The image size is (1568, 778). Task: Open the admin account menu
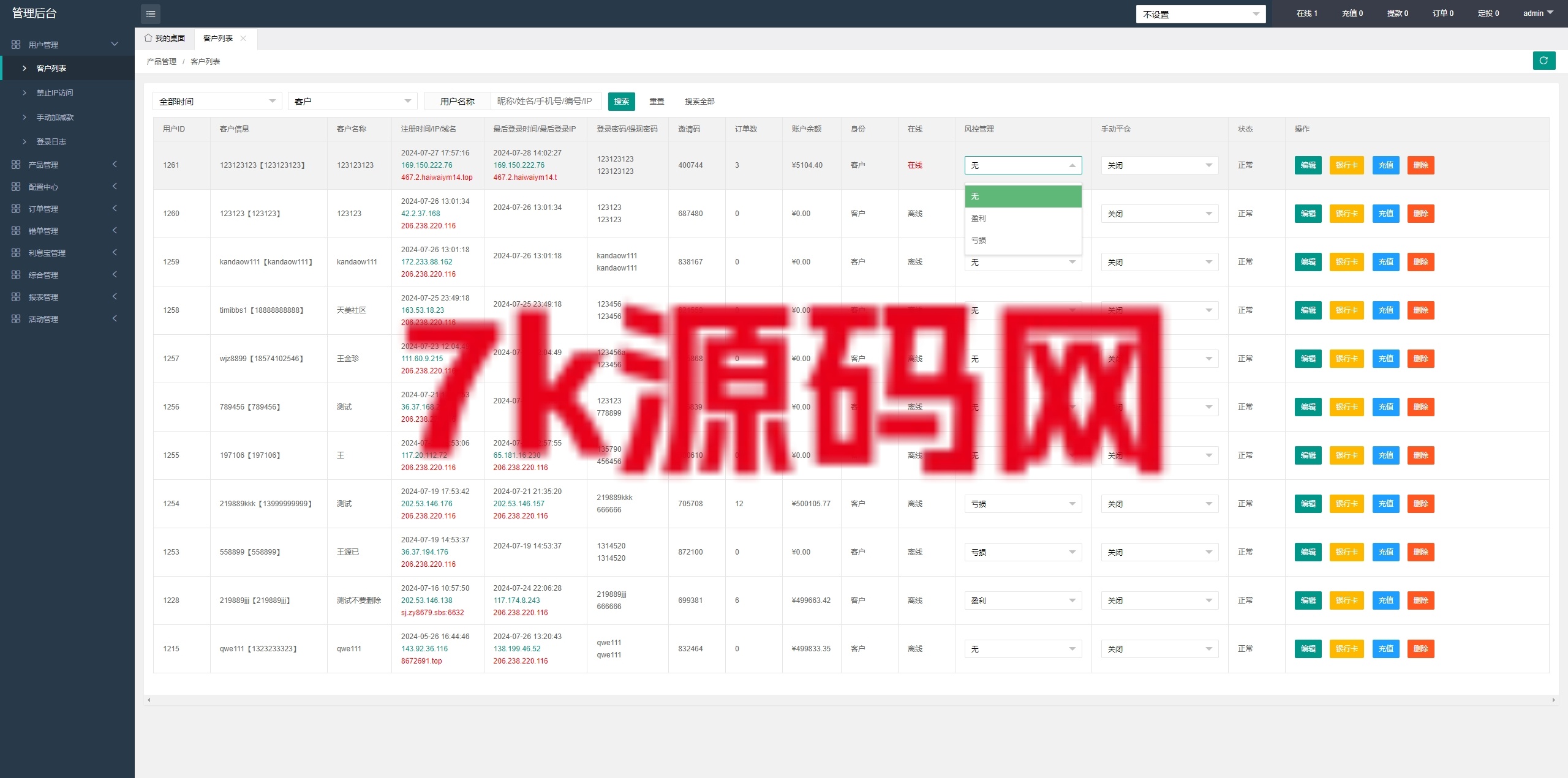(x=1538, y=13)
